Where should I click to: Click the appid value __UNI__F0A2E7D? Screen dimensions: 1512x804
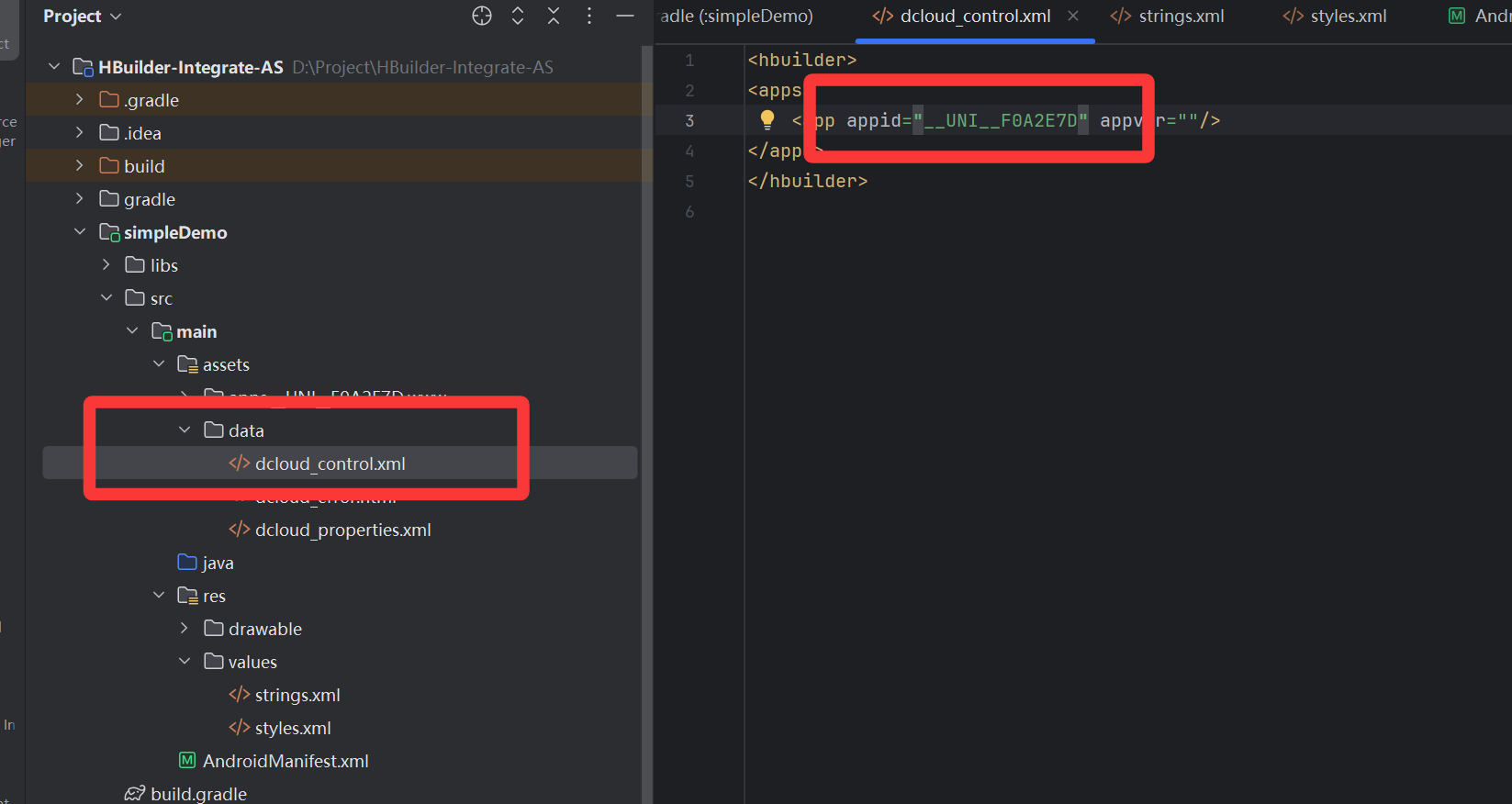pyautogui.click(x=1001, y=120)
